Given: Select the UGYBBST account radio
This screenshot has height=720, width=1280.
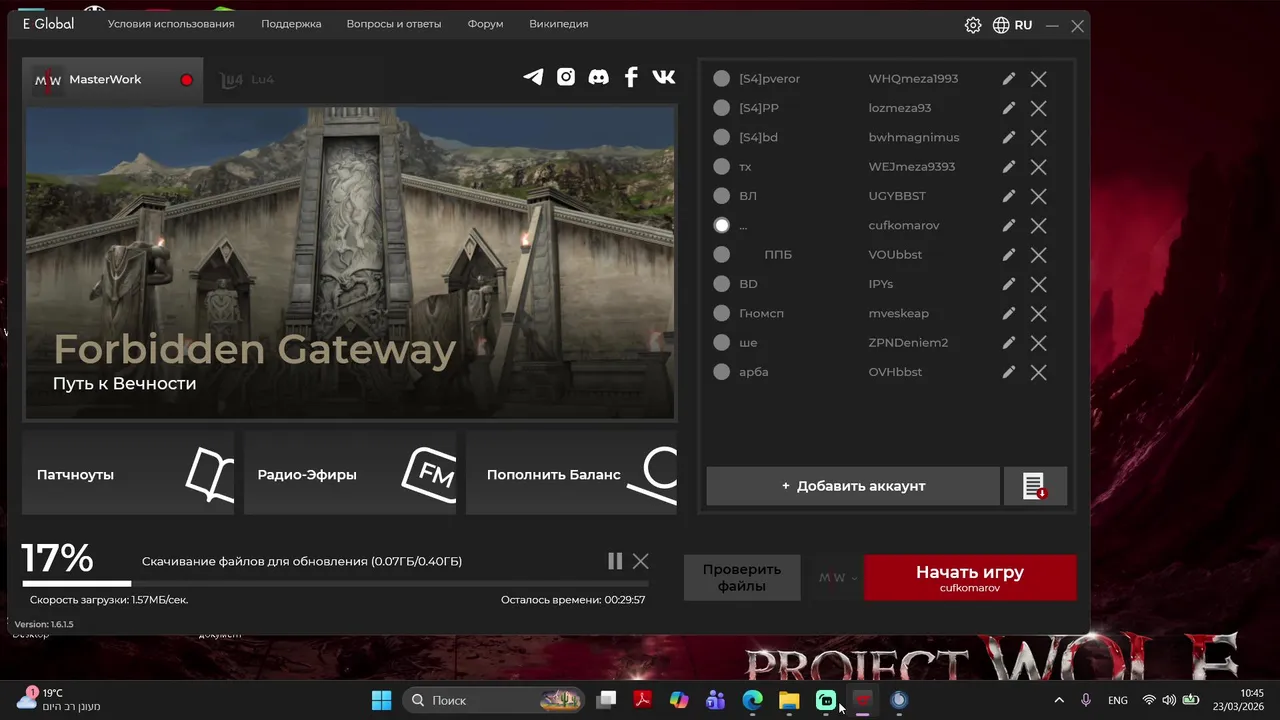Looking at the screenshot, I should pyautogui.click(x=721, y=196).
